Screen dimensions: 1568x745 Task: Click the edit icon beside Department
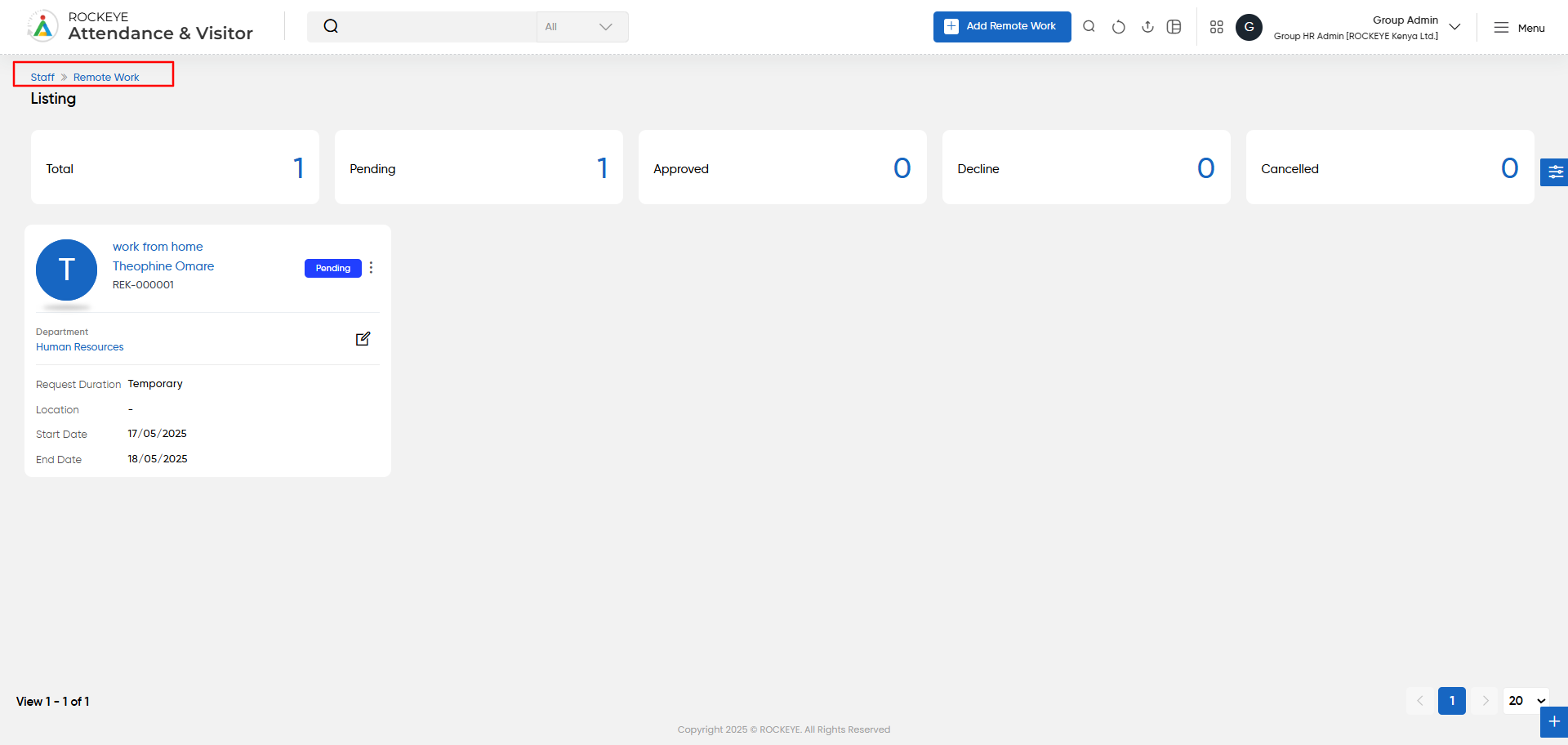(x=363, y=338)
